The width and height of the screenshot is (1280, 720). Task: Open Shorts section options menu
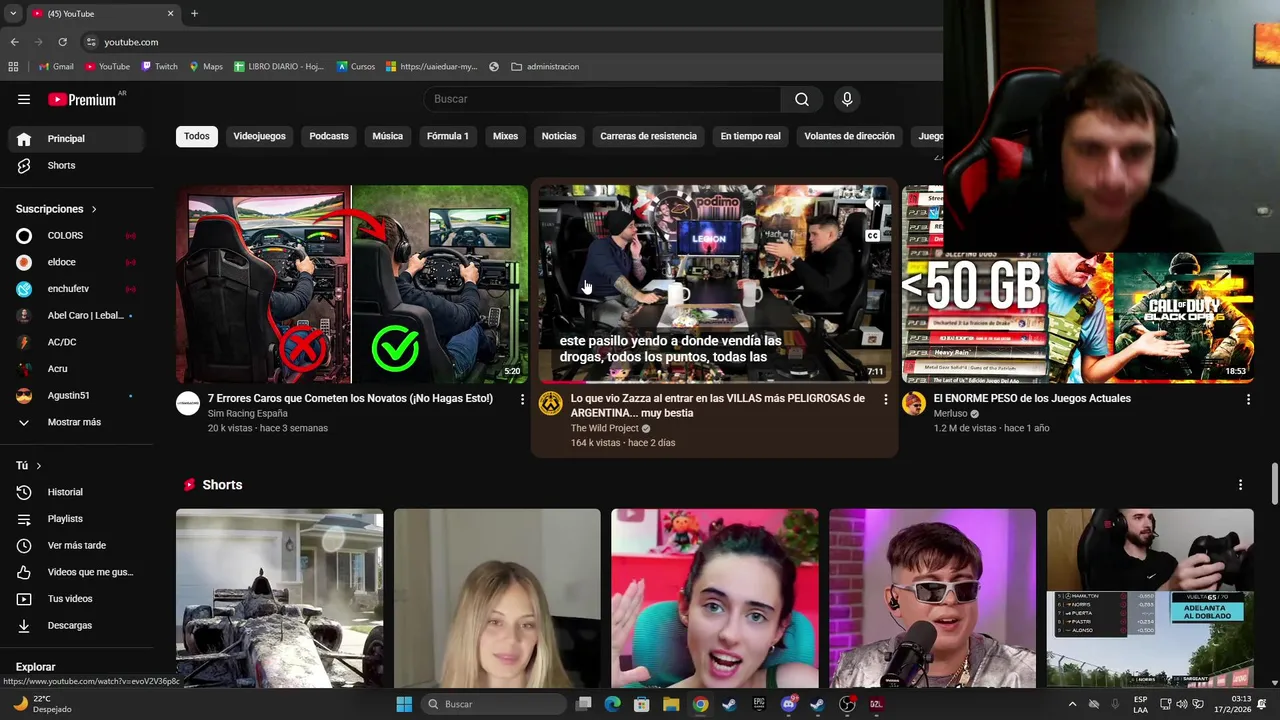[1241, 485]
